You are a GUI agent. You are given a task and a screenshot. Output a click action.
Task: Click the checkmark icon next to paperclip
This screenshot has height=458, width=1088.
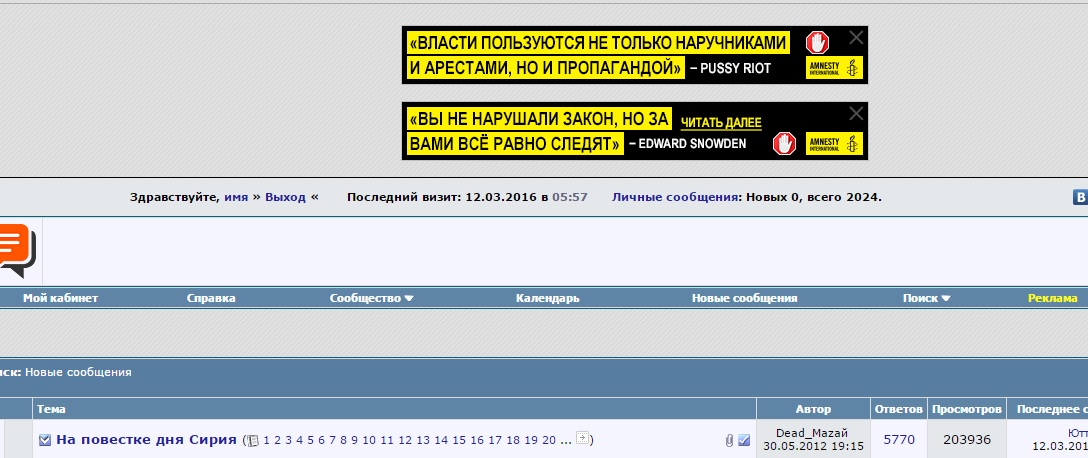[744, 440]
